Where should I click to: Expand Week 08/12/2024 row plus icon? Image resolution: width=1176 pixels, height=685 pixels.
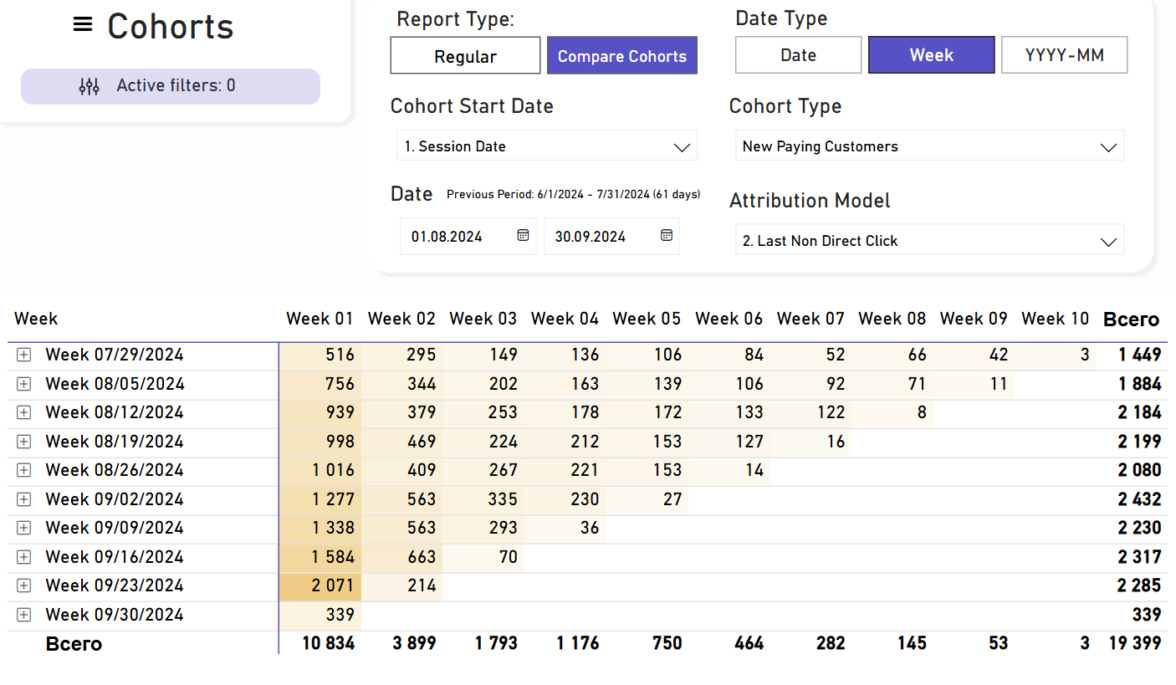pyautogui.click(x=24, y=413)
